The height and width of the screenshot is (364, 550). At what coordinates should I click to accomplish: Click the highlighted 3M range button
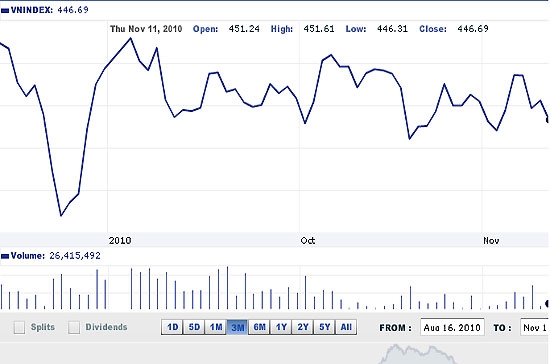click(x=237, y=327)
